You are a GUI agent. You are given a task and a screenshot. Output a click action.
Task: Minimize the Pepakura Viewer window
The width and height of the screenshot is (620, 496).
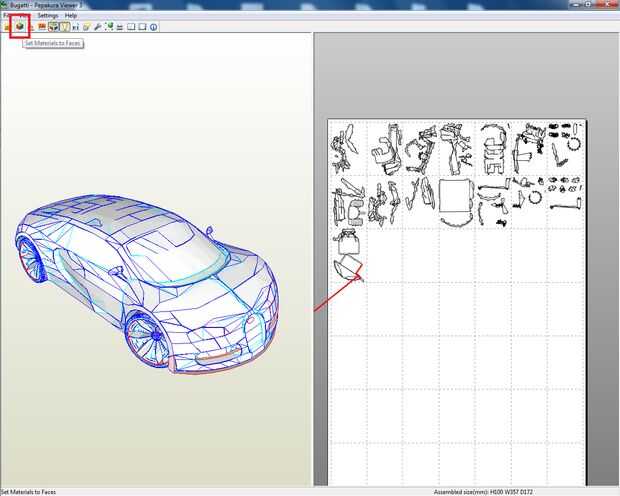tap(575, 4)
